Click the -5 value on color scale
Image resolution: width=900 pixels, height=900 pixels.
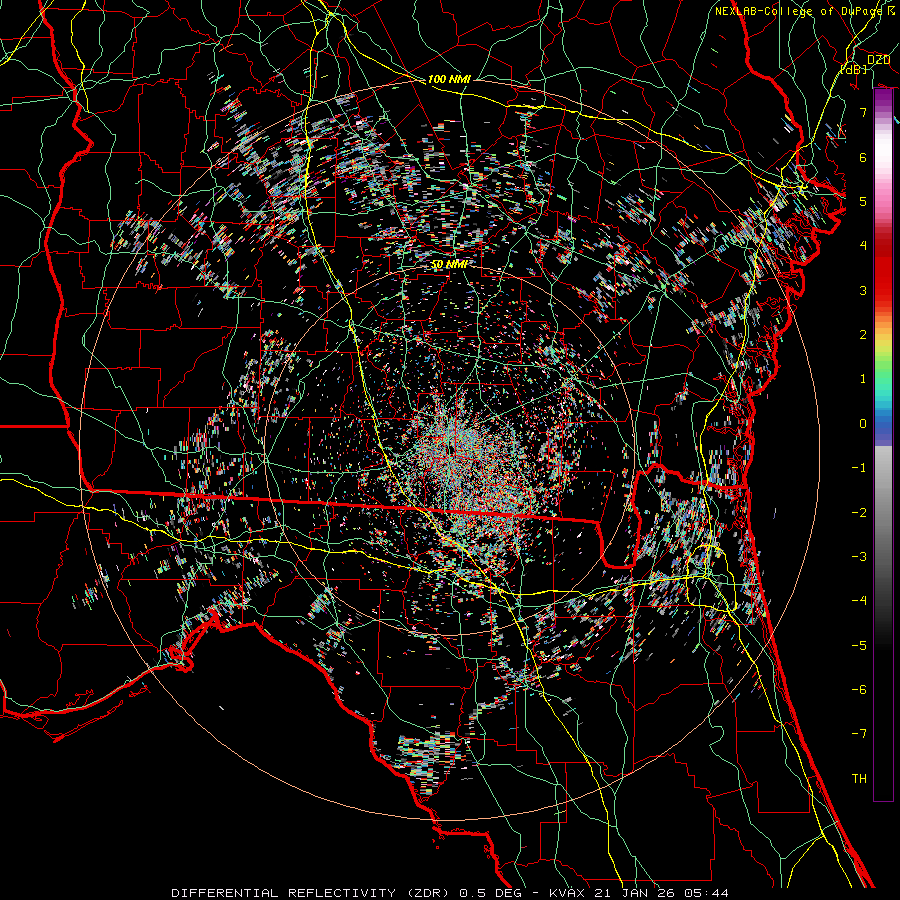pyautogui.click(x=859, y=646)
